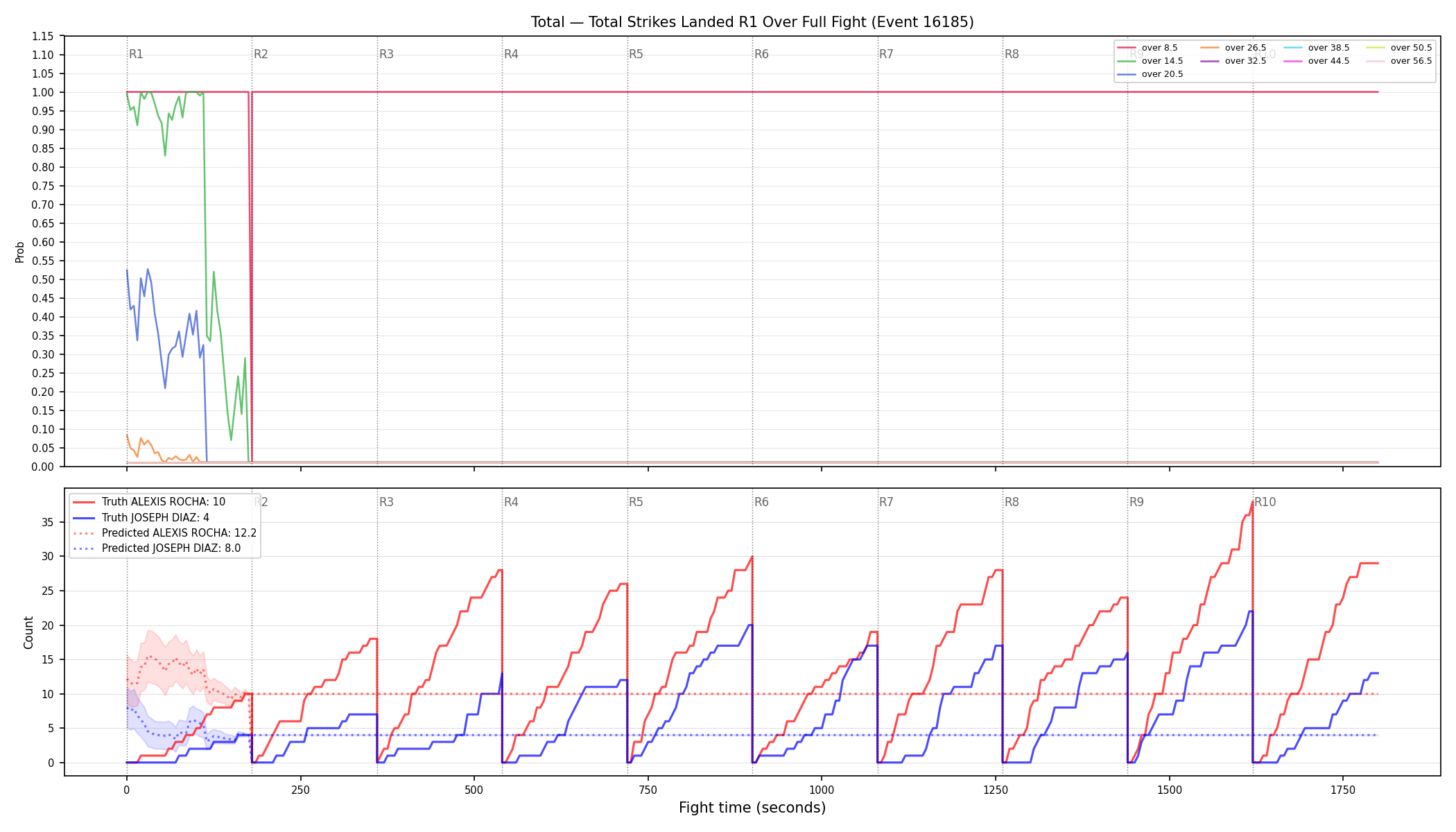Click the R4 round marker in Prob plot
Screen dimensions: 1456x832
[x=511, y=54]
